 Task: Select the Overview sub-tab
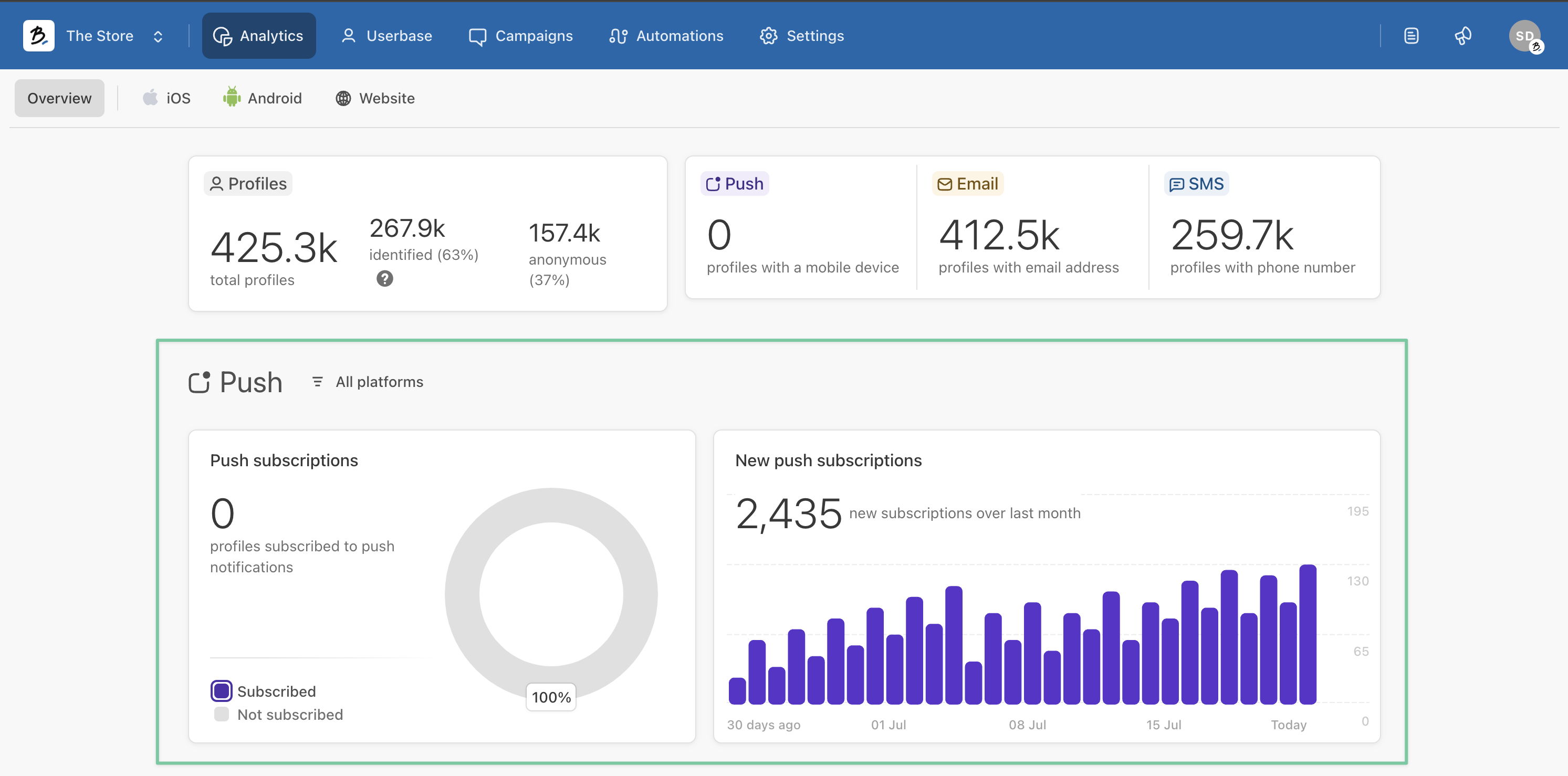[59, 98]
